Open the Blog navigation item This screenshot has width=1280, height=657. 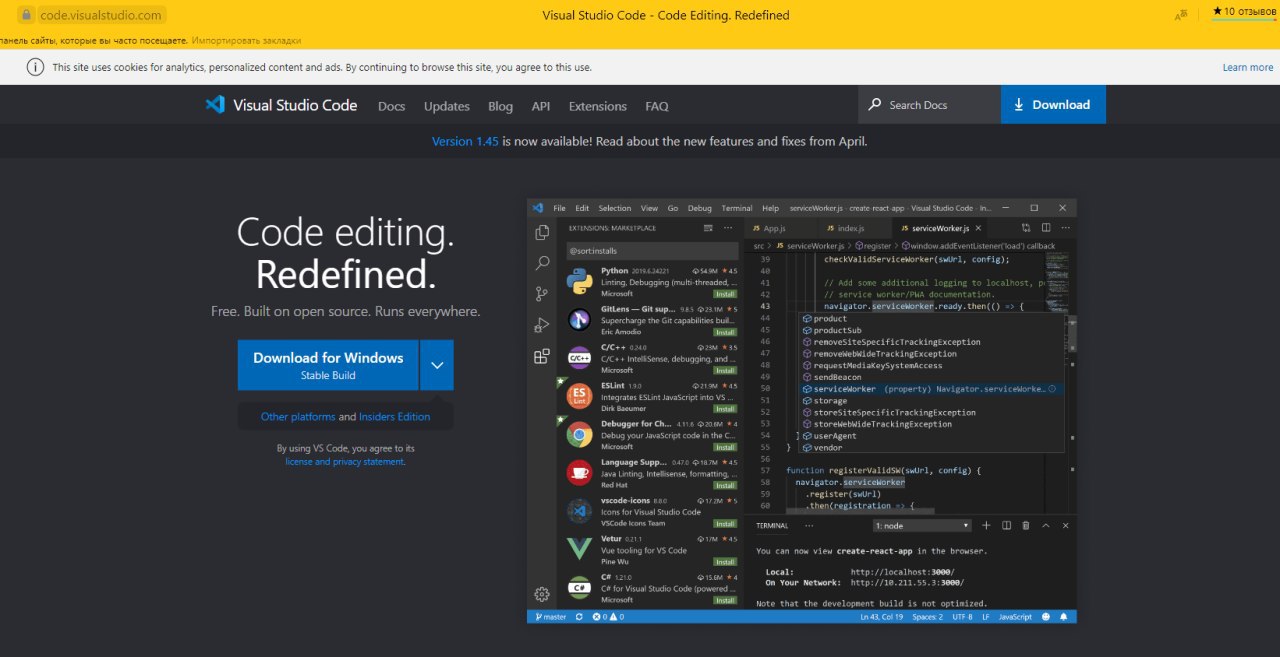tap(500, 106)
